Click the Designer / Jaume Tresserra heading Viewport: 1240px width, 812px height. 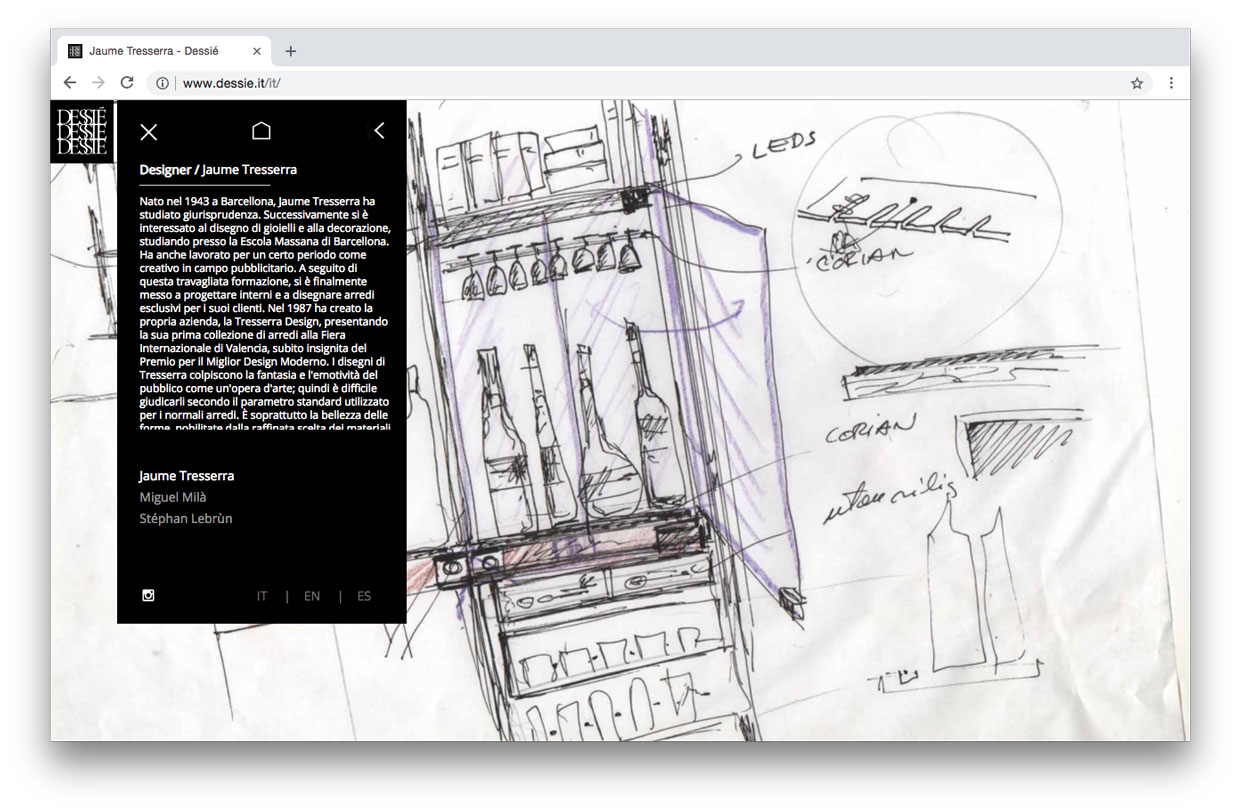[218, 170]
